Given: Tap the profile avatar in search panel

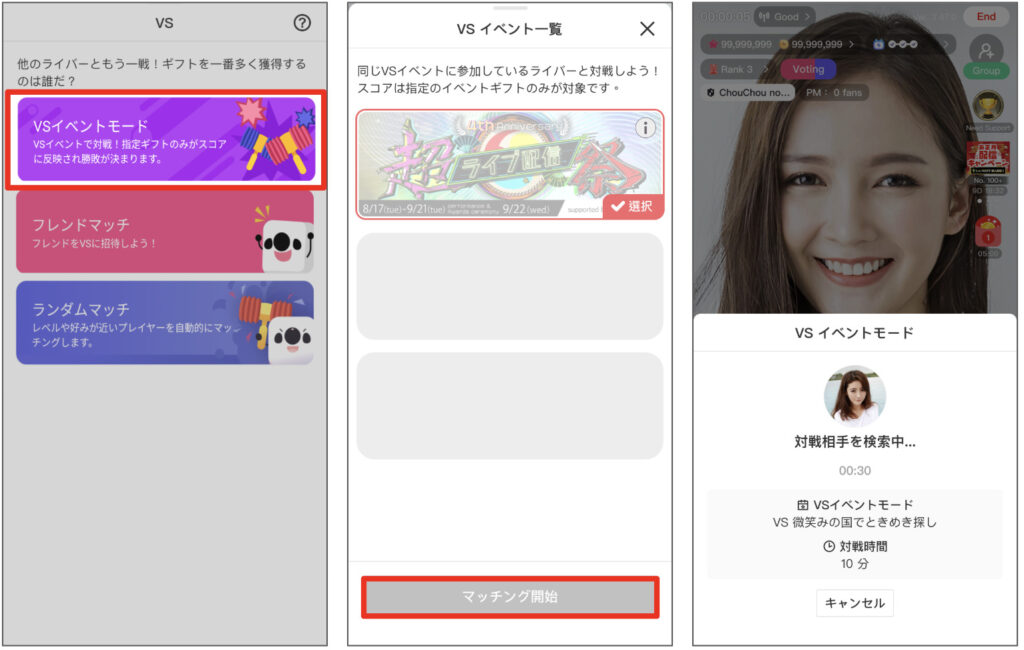Looking at the screenshot, I should pos(854,396).
